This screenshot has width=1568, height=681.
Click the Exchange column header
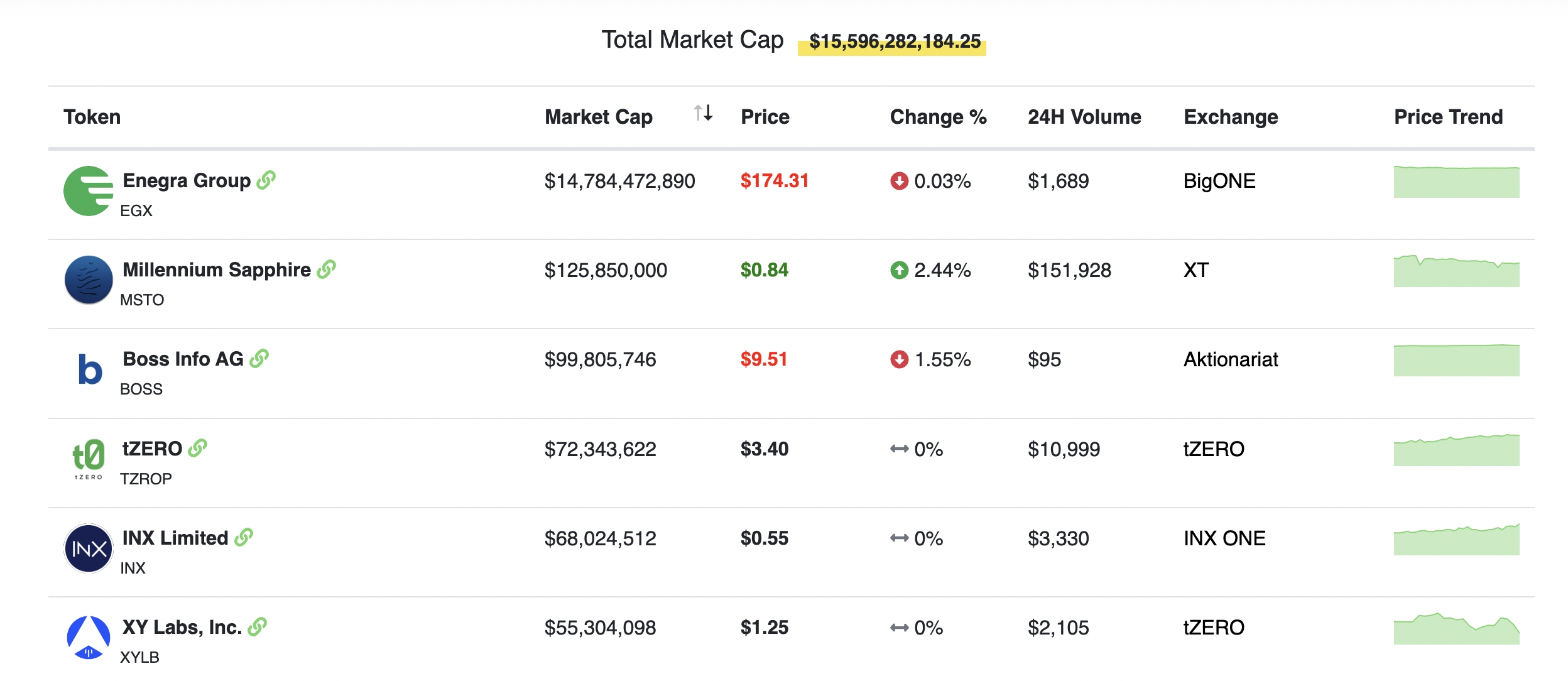pos(1231,117)
